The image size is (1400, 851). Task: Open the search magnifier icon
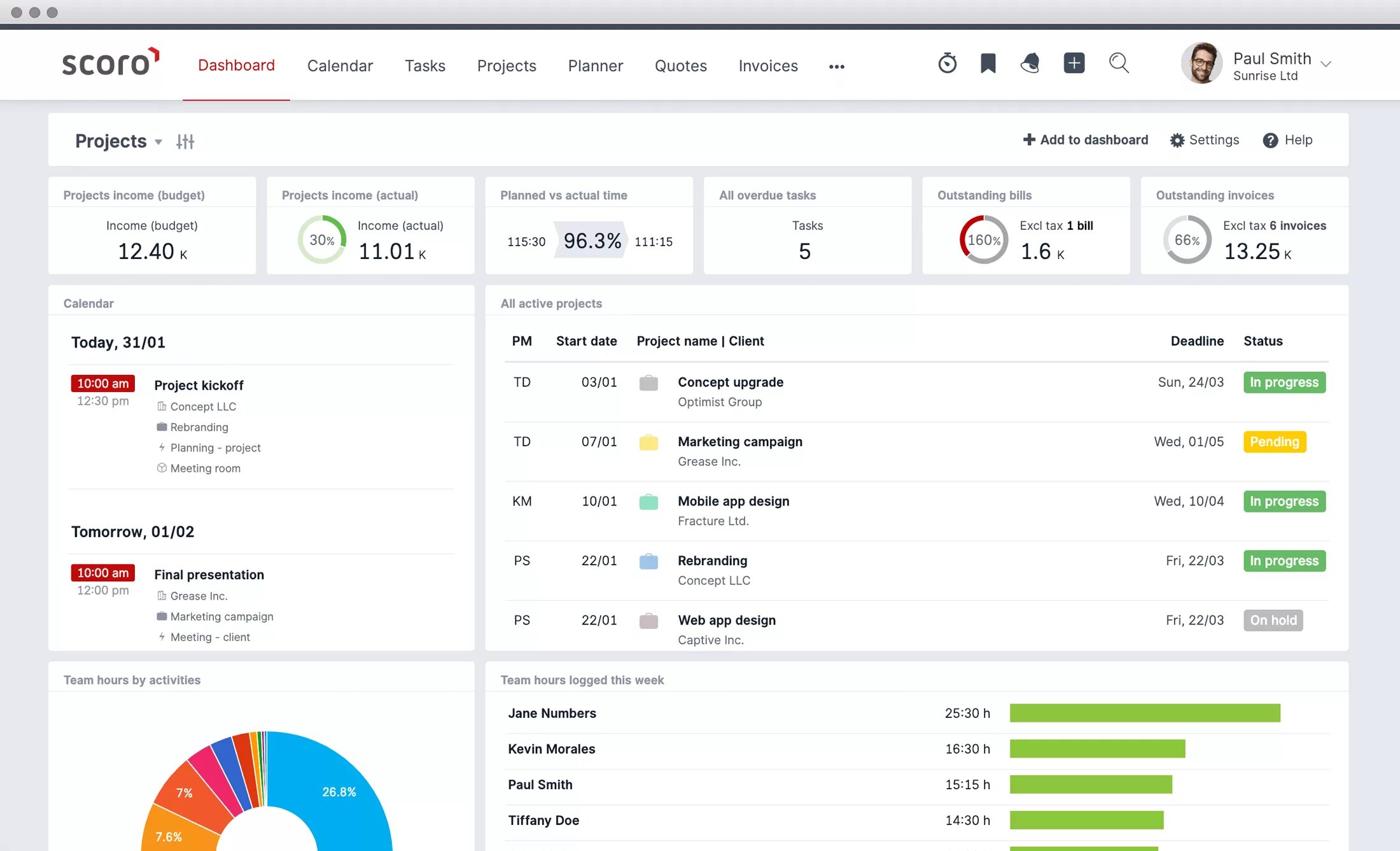coord(1119,63)
